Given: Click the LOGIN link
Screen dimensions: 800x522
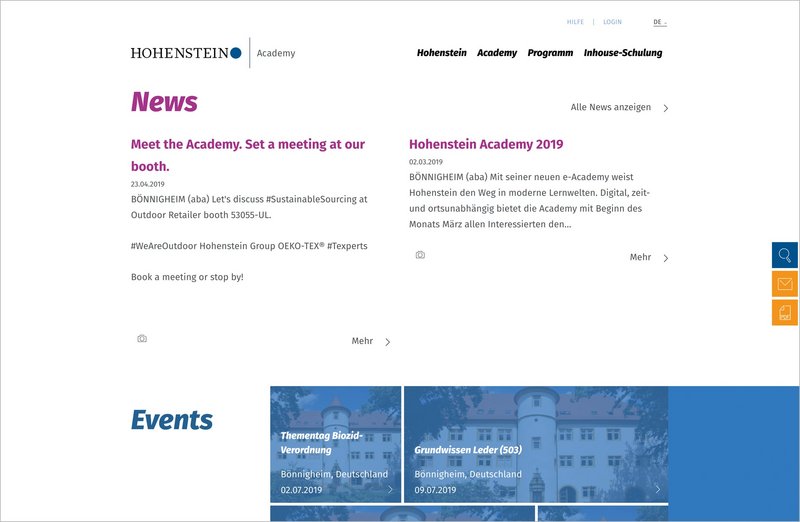Looking at the screenshot, I should click(x=612, y=22).
